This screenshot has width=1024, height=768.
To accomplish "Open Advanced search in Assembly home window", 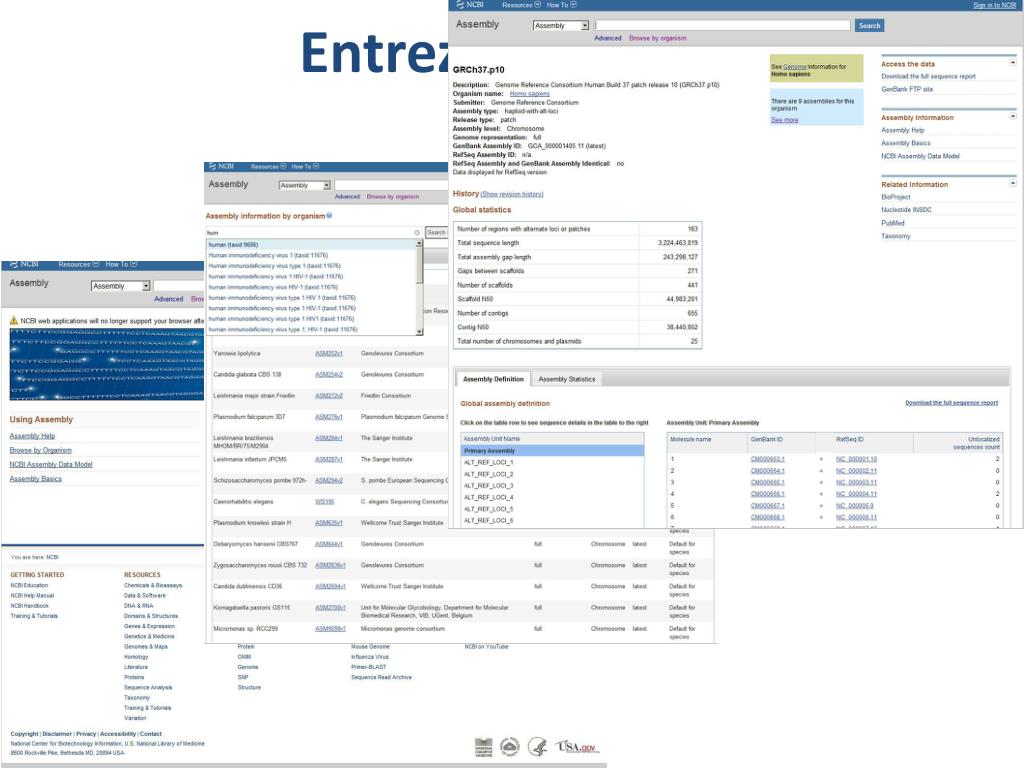I will tap(168, 299).
